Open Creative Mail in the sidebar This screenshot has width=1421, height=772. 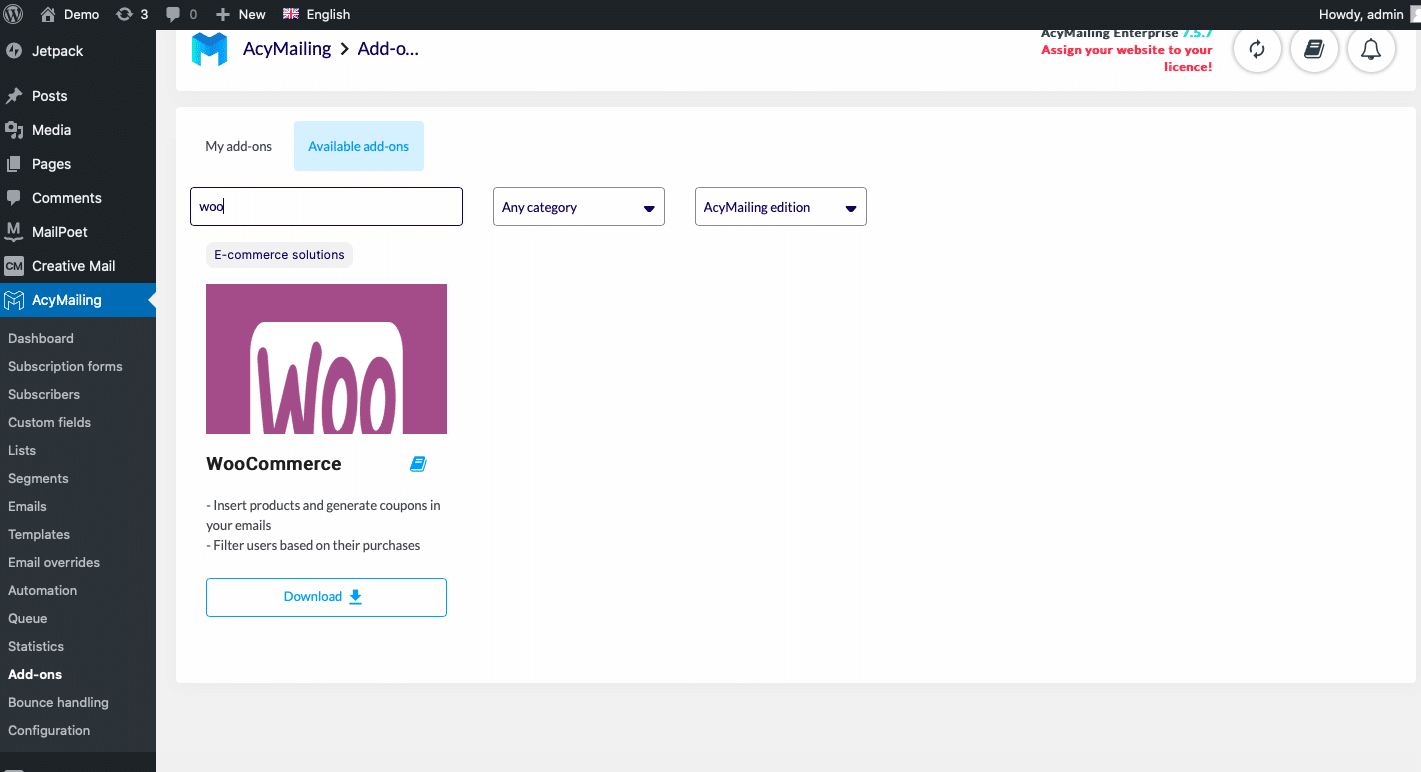point(78,266)
